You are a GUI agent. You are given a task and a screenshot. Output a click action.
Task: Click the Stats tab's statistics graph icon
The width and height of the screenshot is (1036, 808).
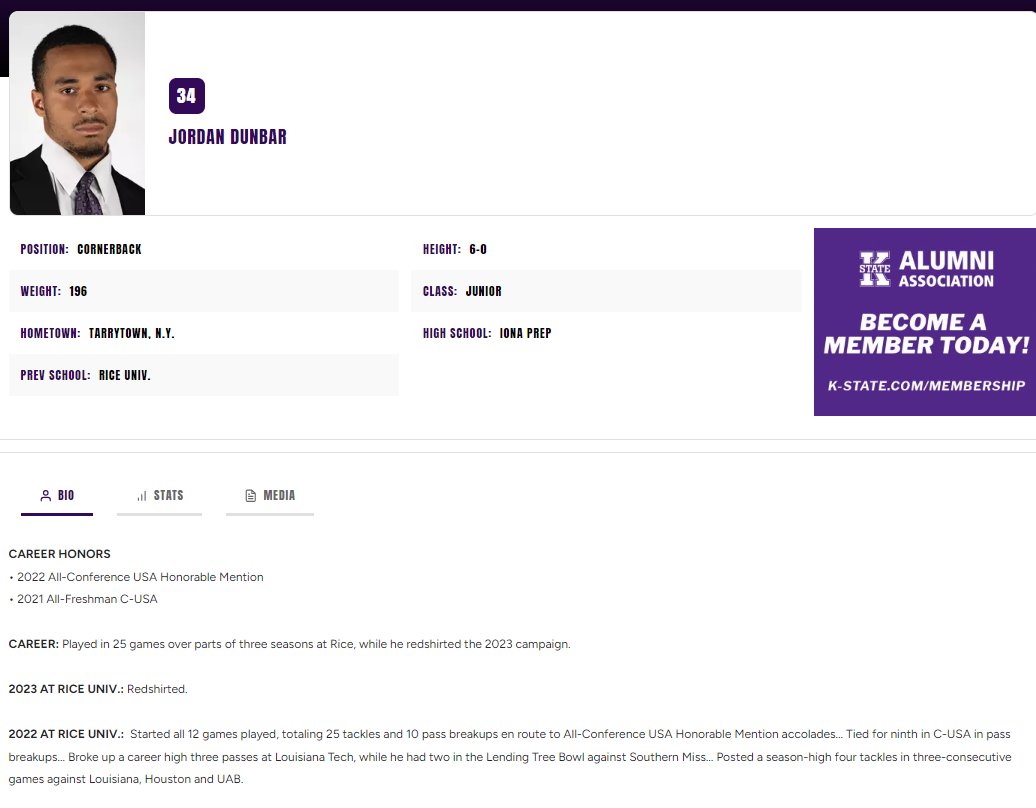click(139, 494)
